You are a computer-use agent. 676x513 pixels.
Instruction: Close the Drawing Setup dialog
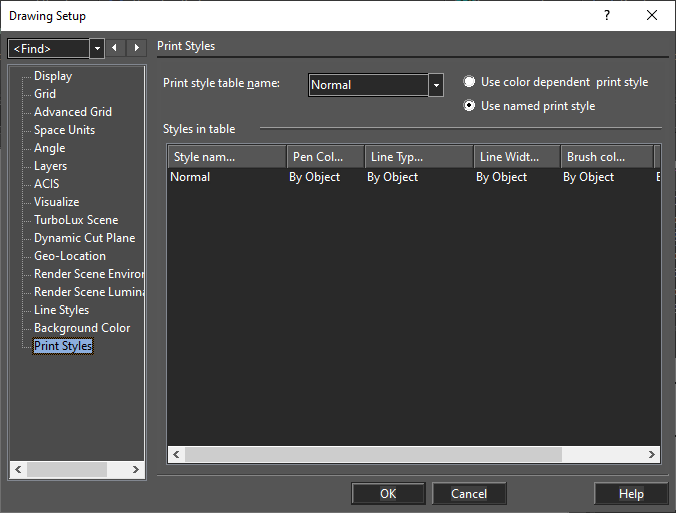652,16
